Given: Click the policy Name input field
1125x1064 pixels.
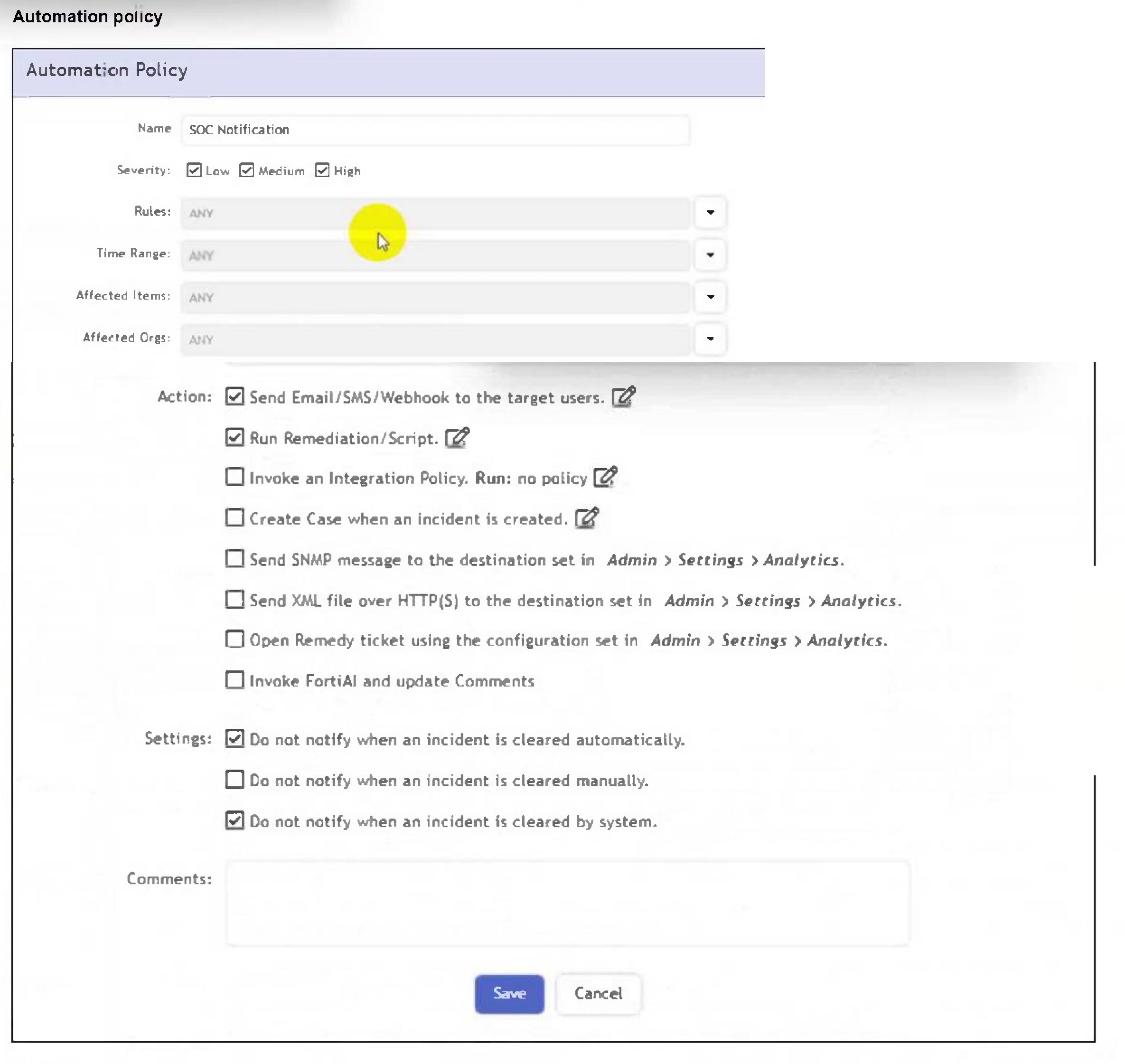Looking at the screenshot, I should (x=435, y=129).
